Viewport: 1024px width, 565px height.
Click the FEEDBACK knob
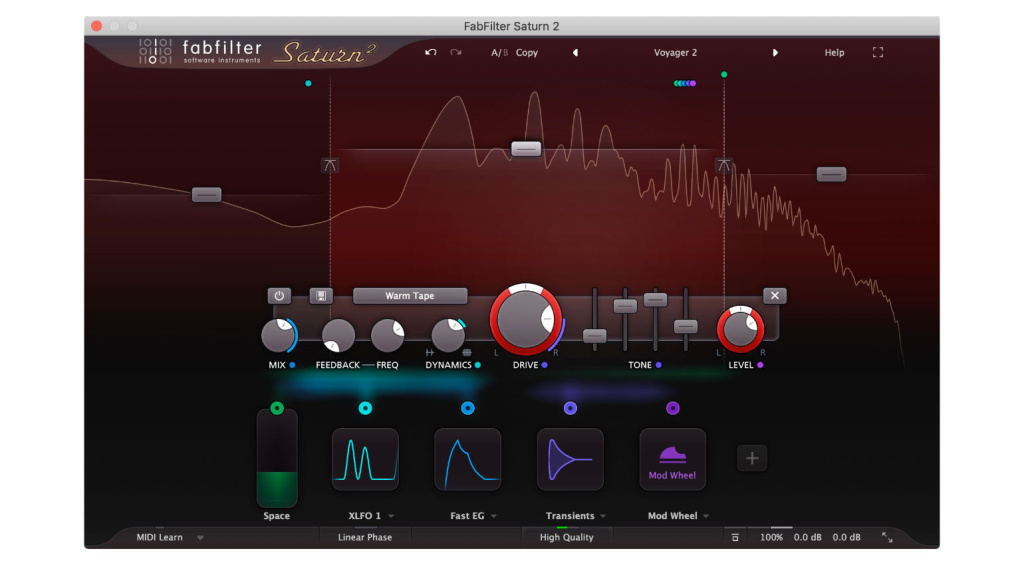coord(338,336)
